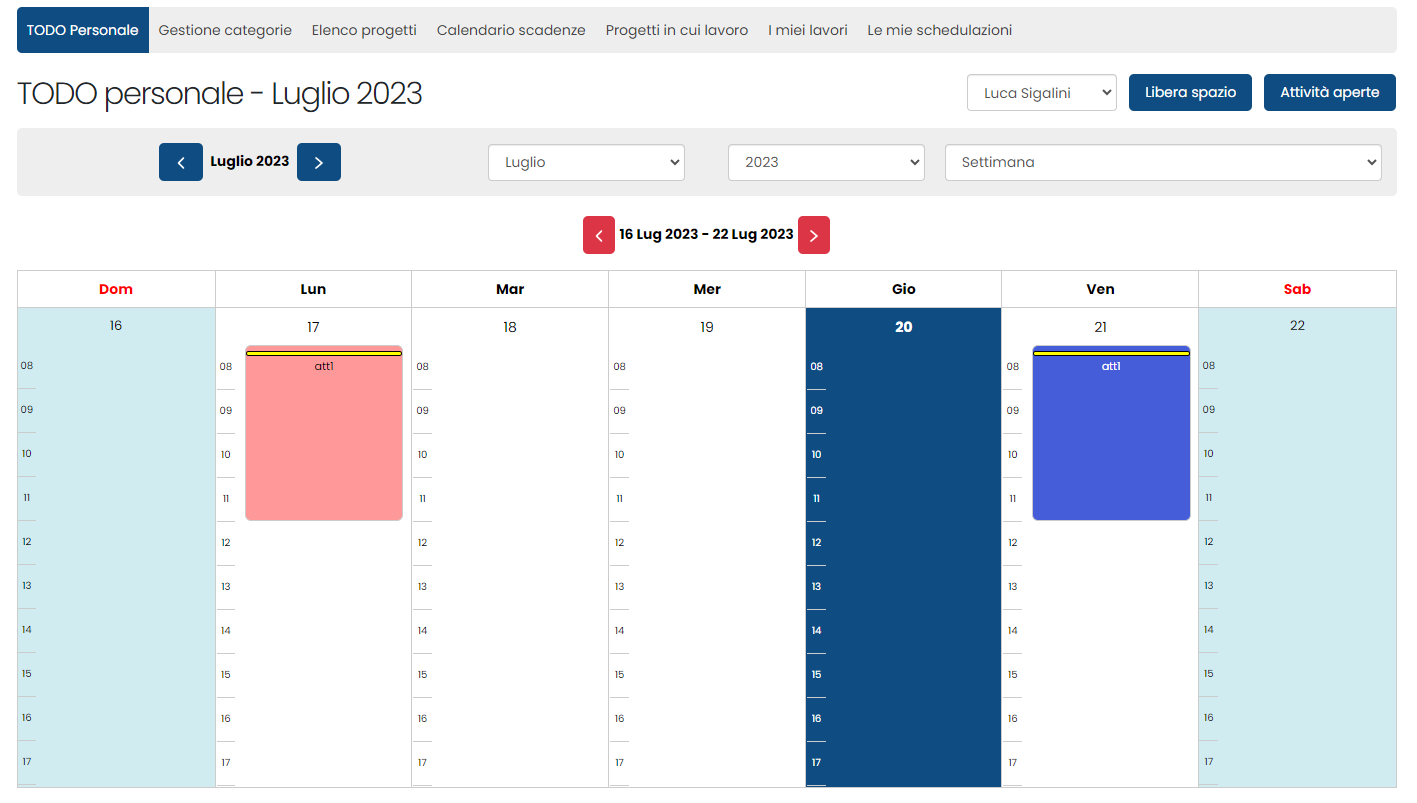Open the blue att1 event on Friday 21
Image resolution: width=1417 pixels, height=803 pixels.
pos(1111,440)
